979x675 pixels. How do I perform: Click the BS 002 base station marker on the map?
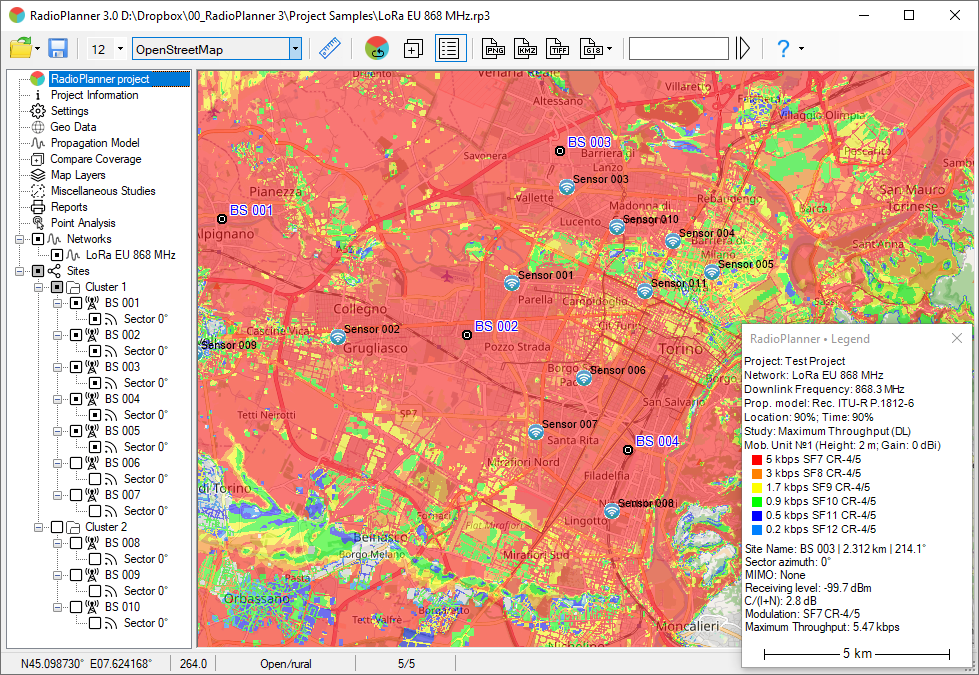coord(466,335)
